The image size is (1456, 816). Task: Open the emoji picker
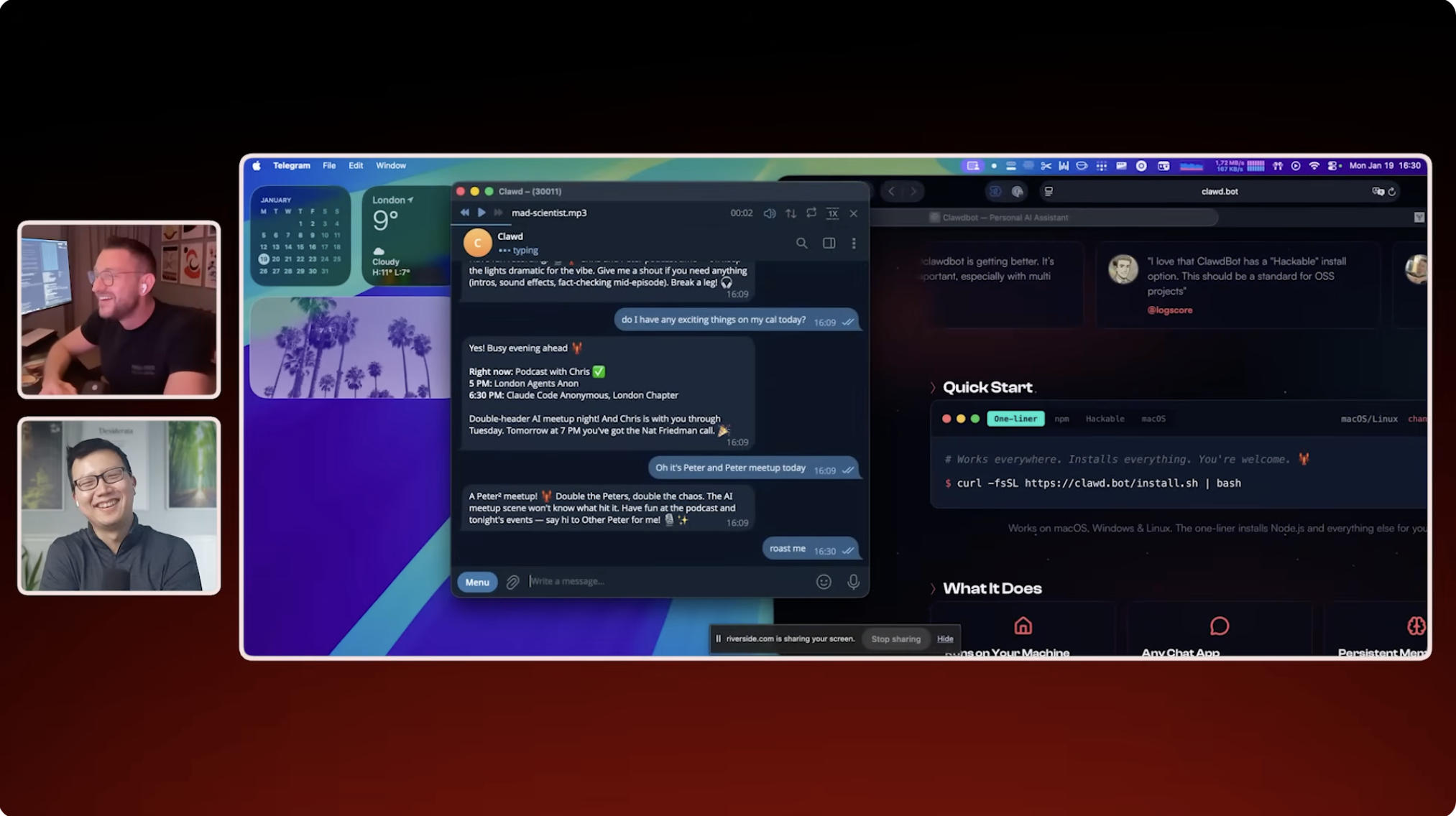(x=824, y=582)
